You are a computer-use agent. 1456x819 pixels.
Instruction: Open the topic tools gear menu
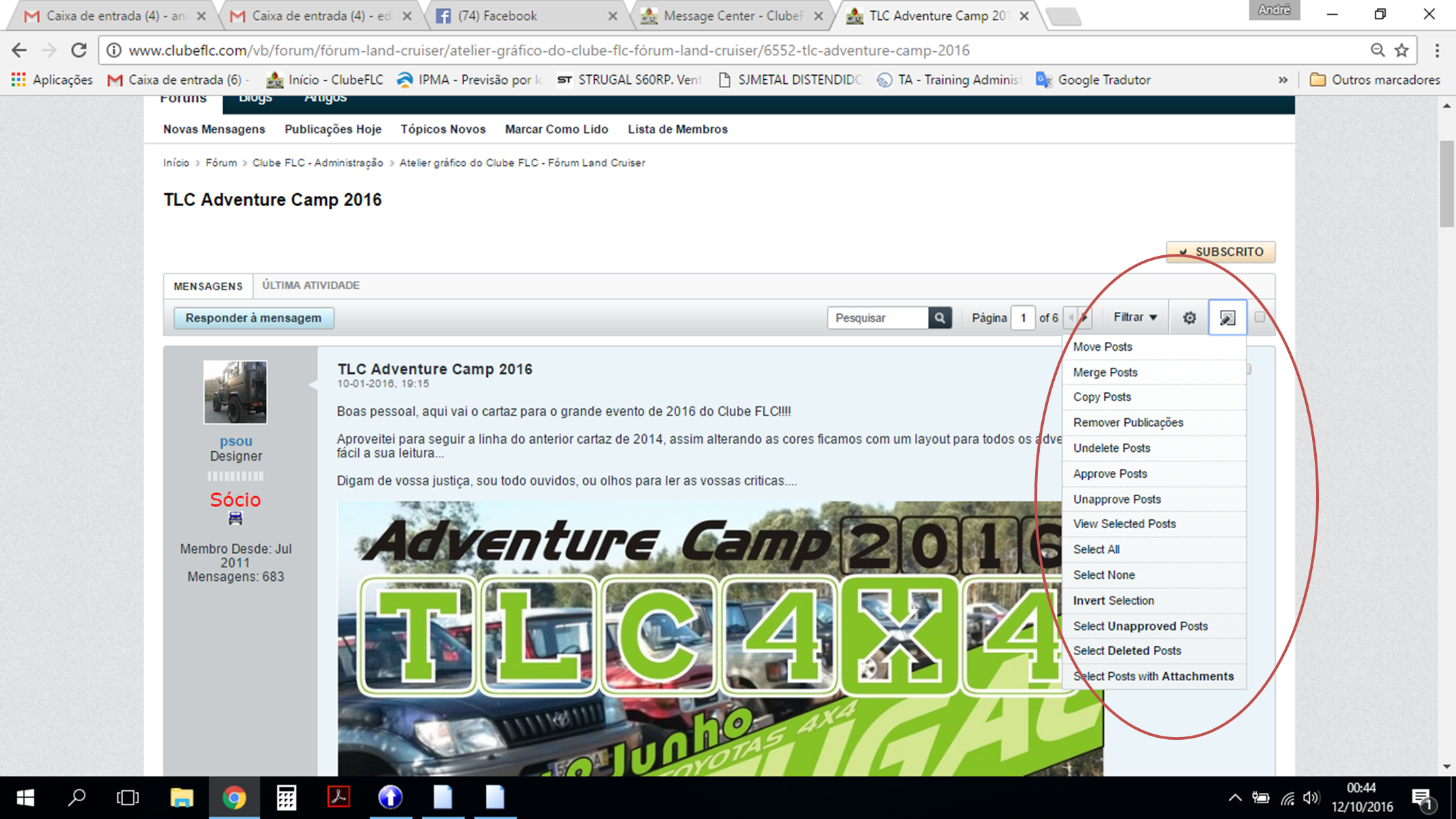(1189, 318)
